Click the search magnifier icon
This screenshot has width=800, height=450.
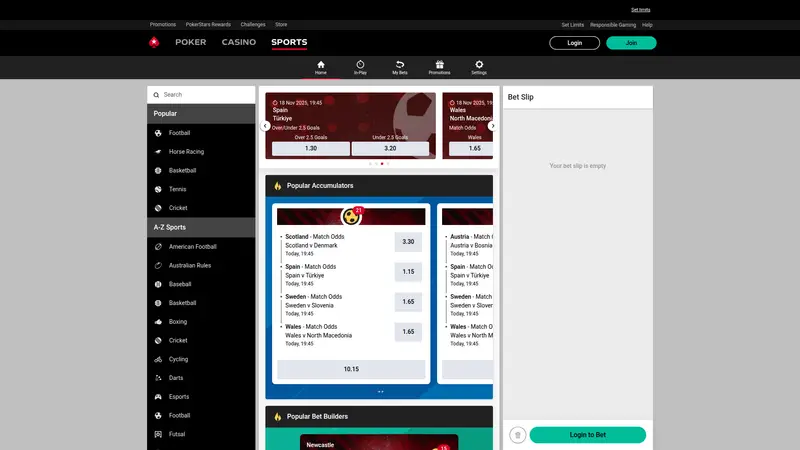pyautogui.click(x=156, y=95)
